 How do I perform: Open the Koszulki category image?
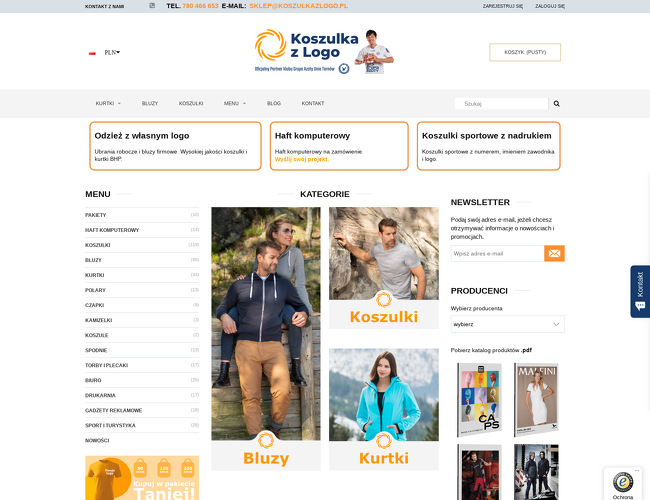[384, 268]
